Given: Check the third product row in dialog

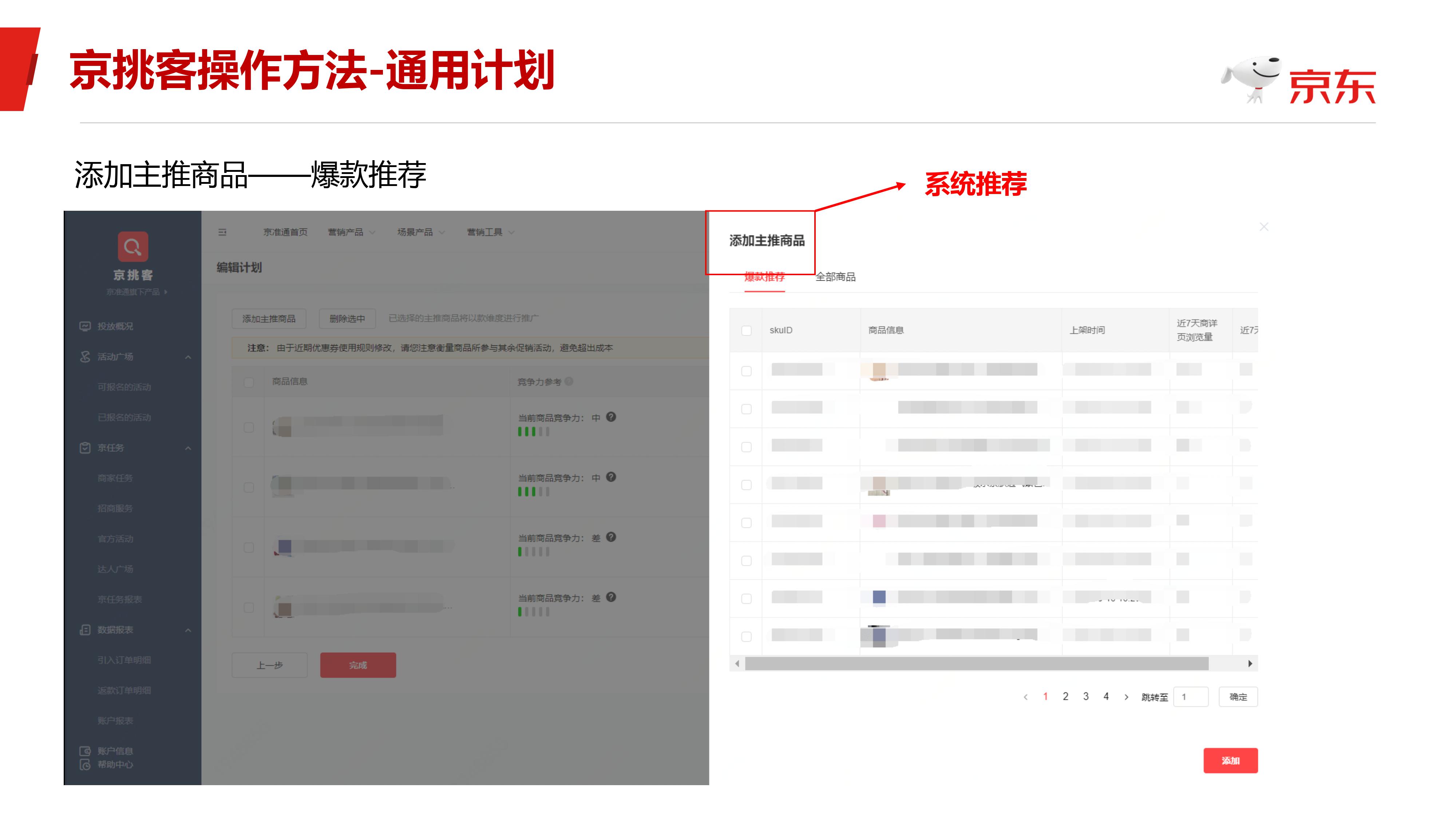Looking at the screenshot, I should pyautogui.click(x=747, y=447).
